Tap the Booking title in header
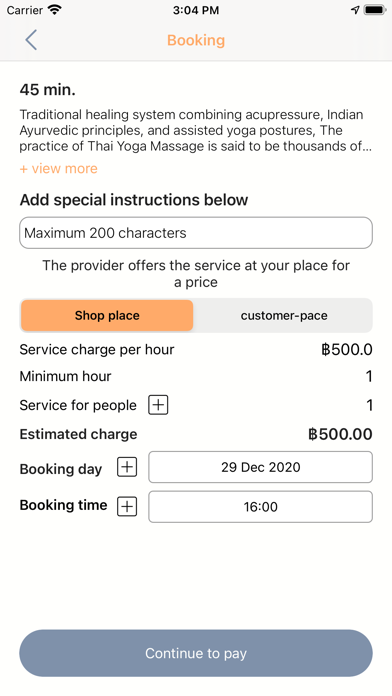392x696 pixels. (x=196, y=40)
